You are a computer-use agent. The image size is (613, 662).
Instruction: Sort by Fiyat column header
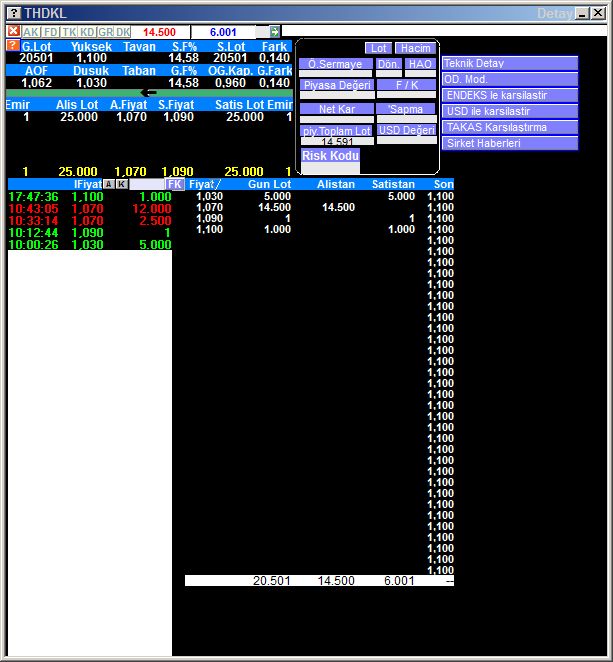[204, 185]
